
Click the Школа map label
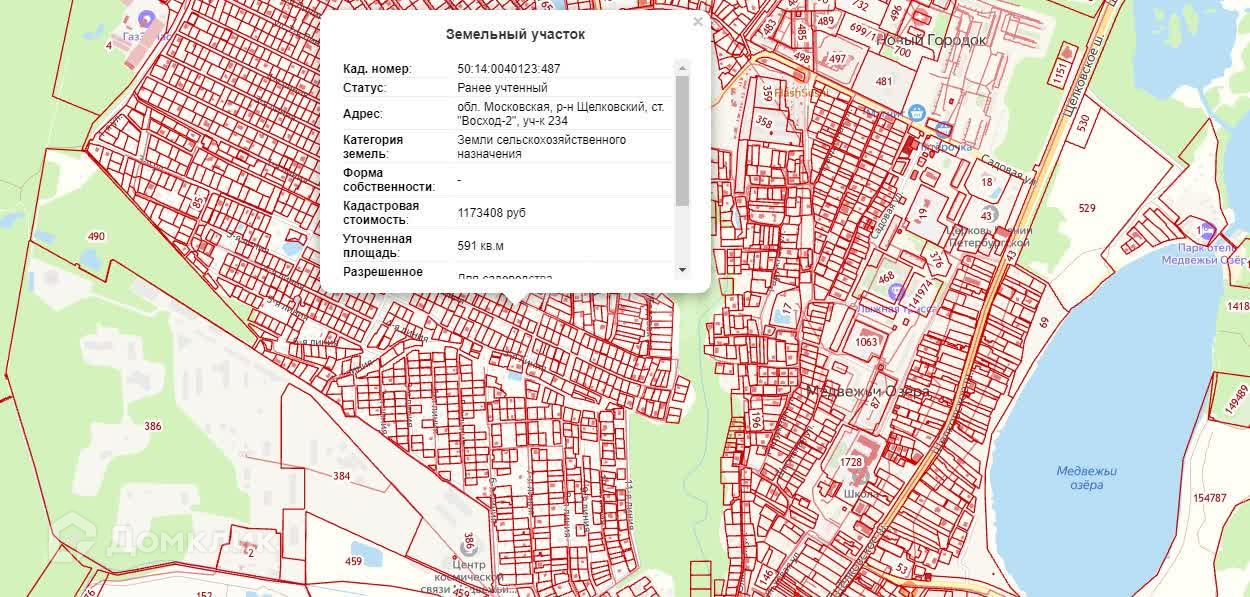point(861,493)
